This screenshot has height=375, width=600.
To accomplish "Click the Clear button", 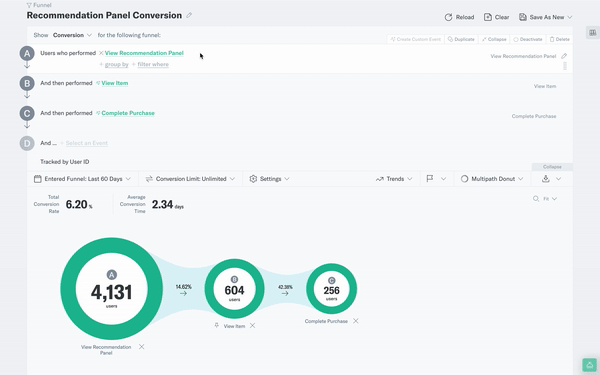I will pyautogui.click(x=496, y=17).
